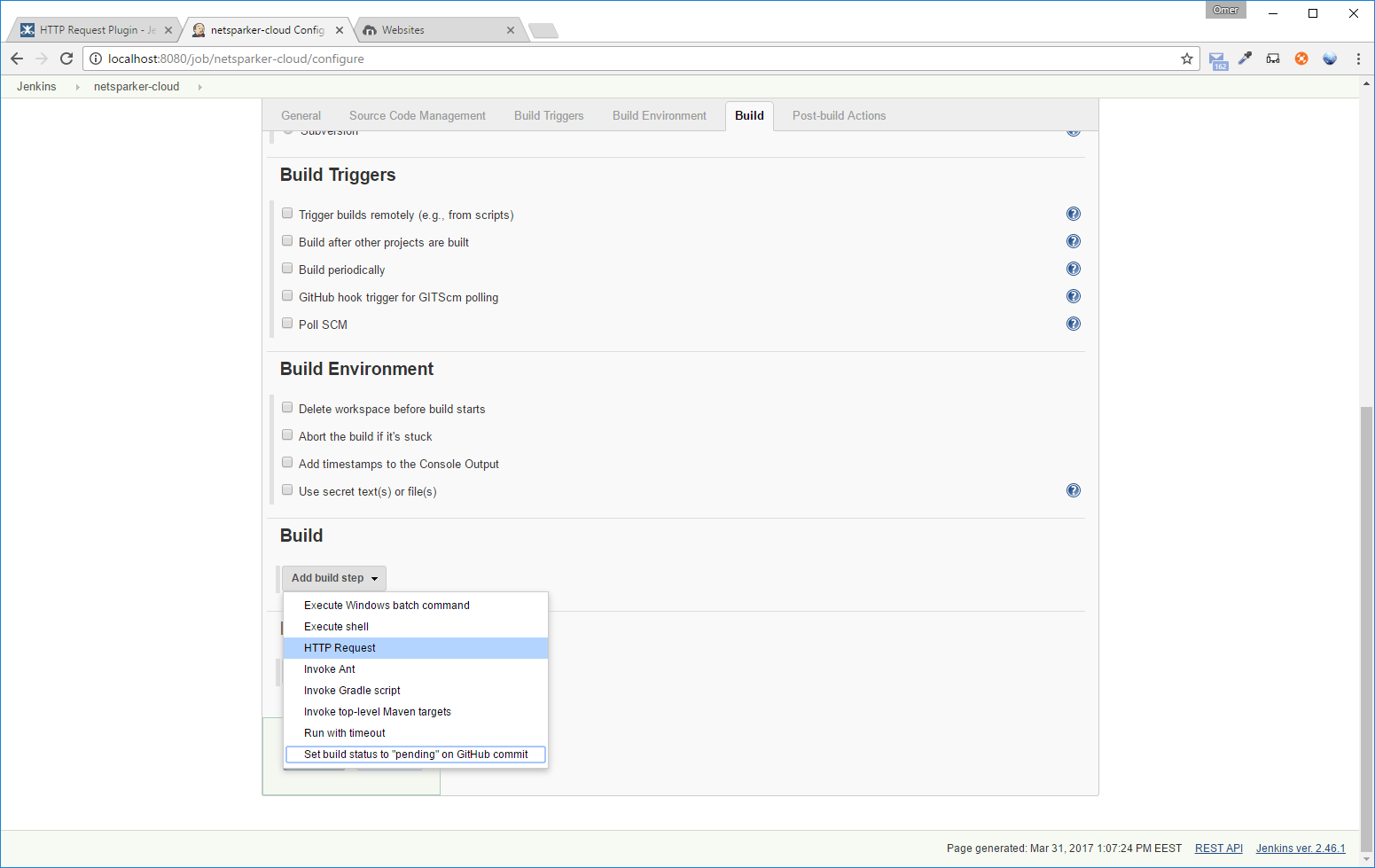Enable the Poll SCM trigger
The height and width of the screenshot is (868, 1375).
click(287, 323)
